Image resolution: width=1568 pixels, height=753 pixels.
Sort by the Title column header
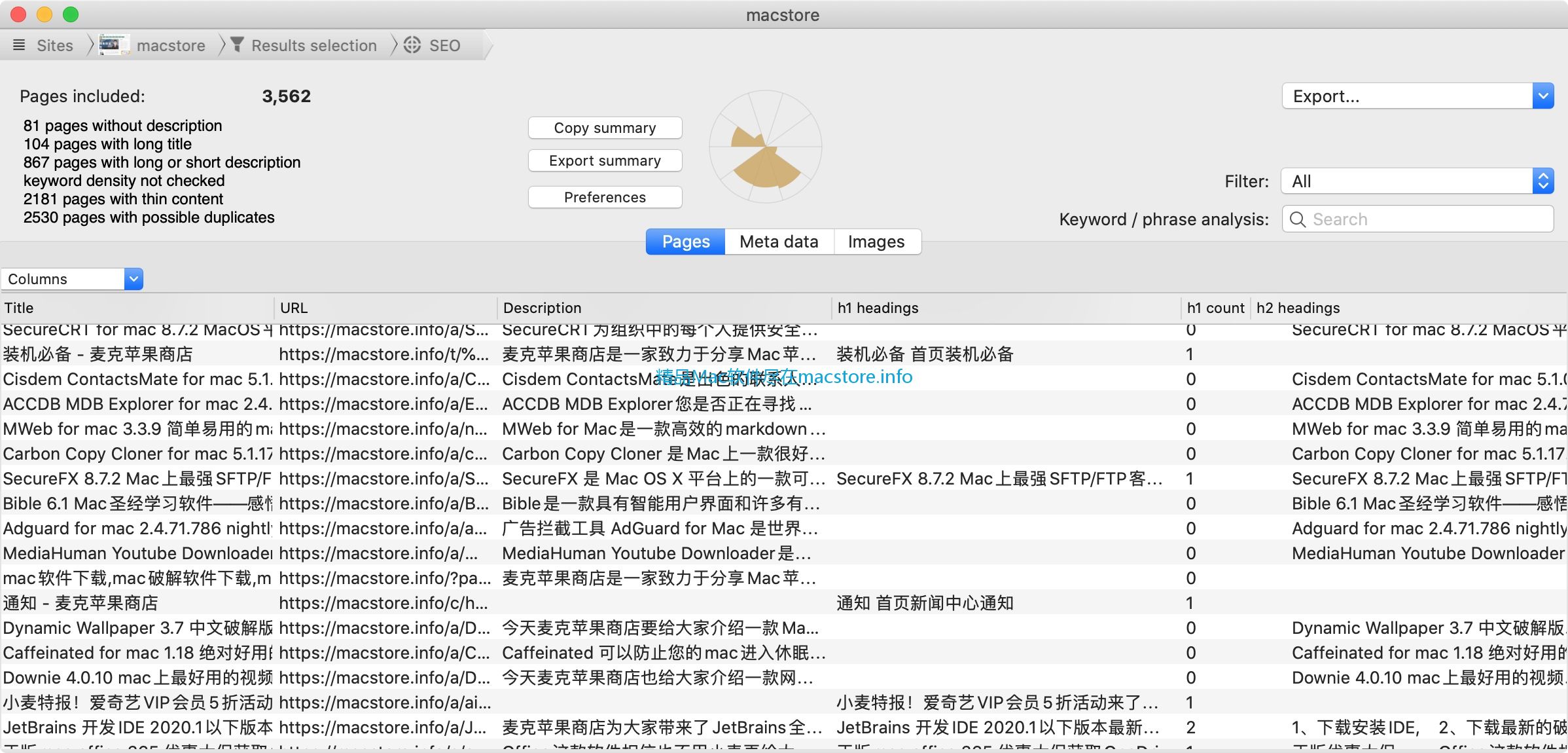click(x=137, y=308)
